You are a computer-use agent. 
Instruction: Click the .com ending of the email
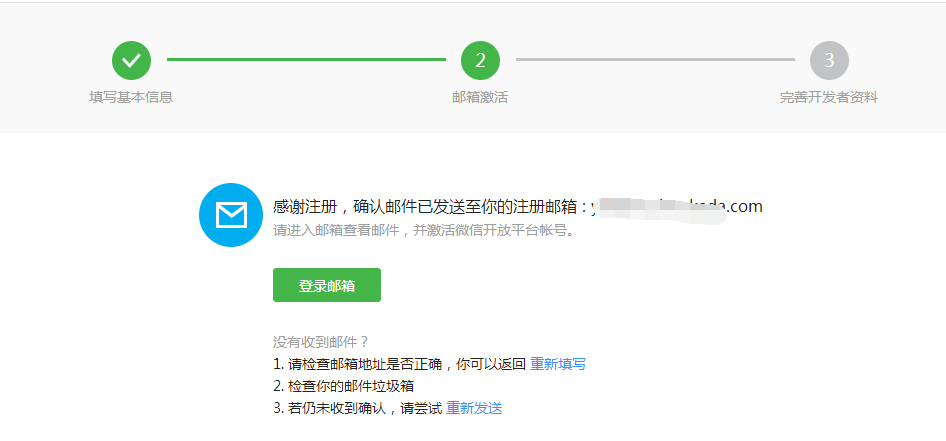[x=744, y=207]
